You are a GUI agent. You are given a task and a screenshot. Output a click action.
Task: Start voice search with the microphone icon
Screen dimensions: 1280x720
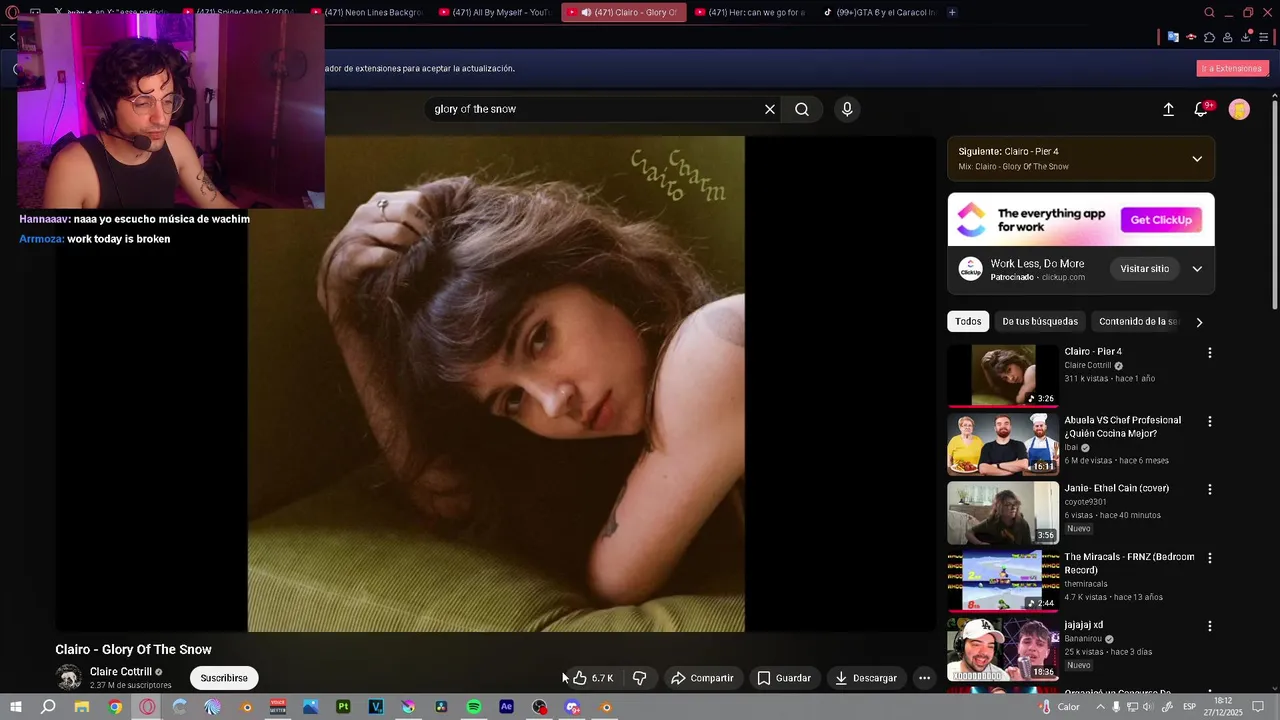pyautogui.click(x=847, y=109)
